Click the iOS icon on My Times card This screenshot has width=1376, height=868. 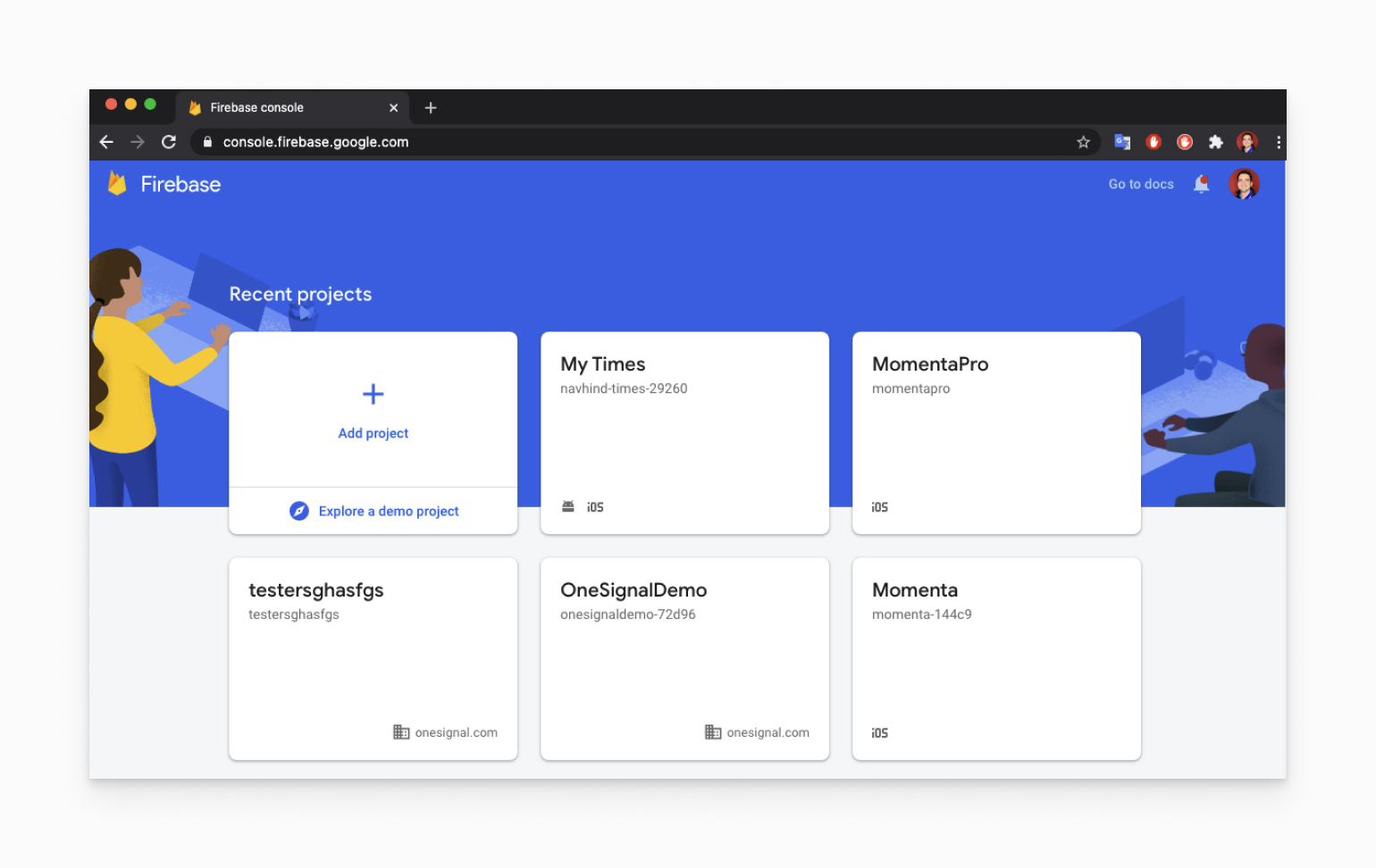(595, 507)
